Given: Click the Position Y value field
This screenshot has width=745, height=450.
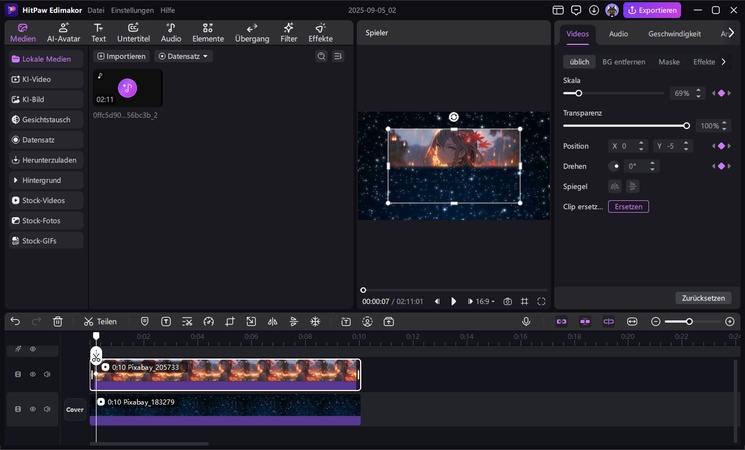Looking at the screenshot, I should (x=672, y=146).
